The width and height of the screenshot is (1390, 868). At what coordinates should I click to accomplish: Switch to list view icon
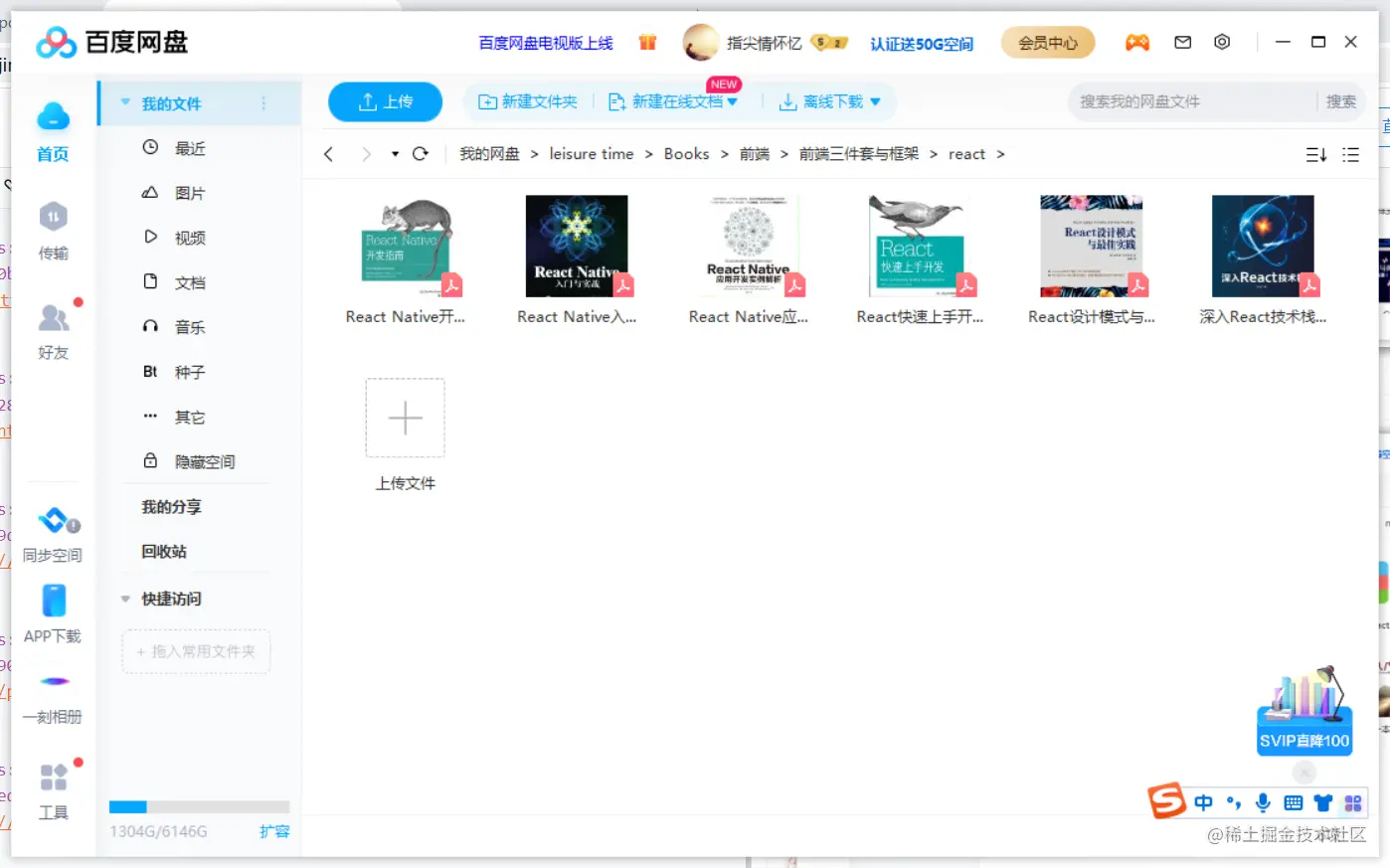pos(1350,154)
